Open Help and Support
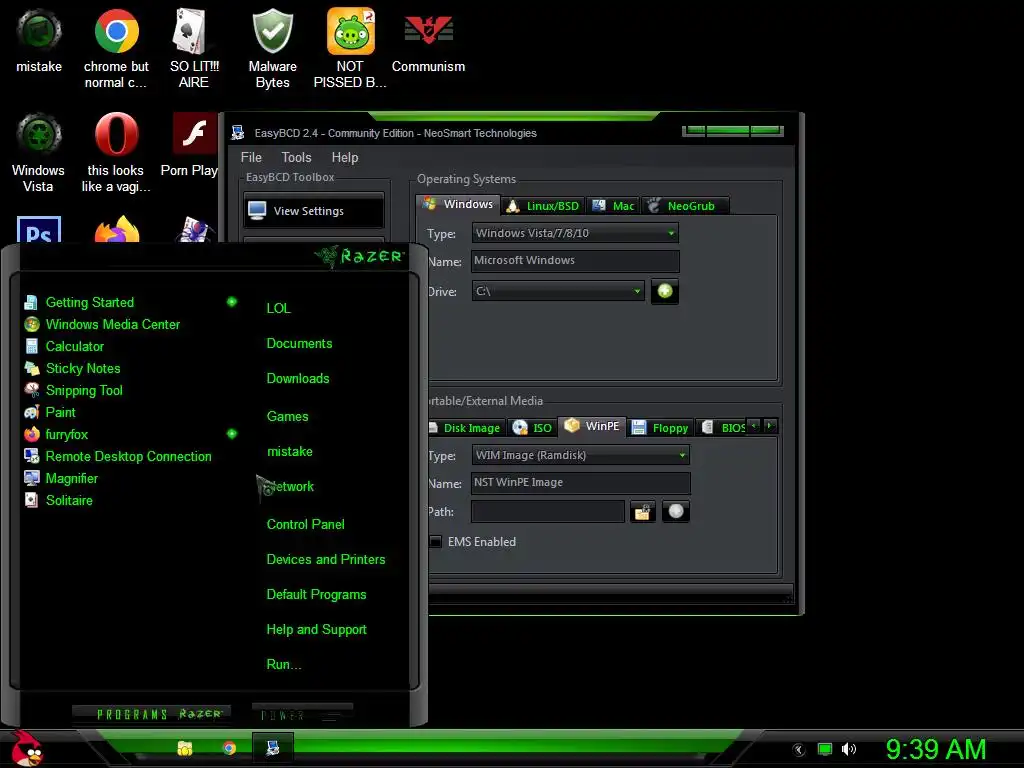This screenshot has width=1024, height=768. (317, 630)
